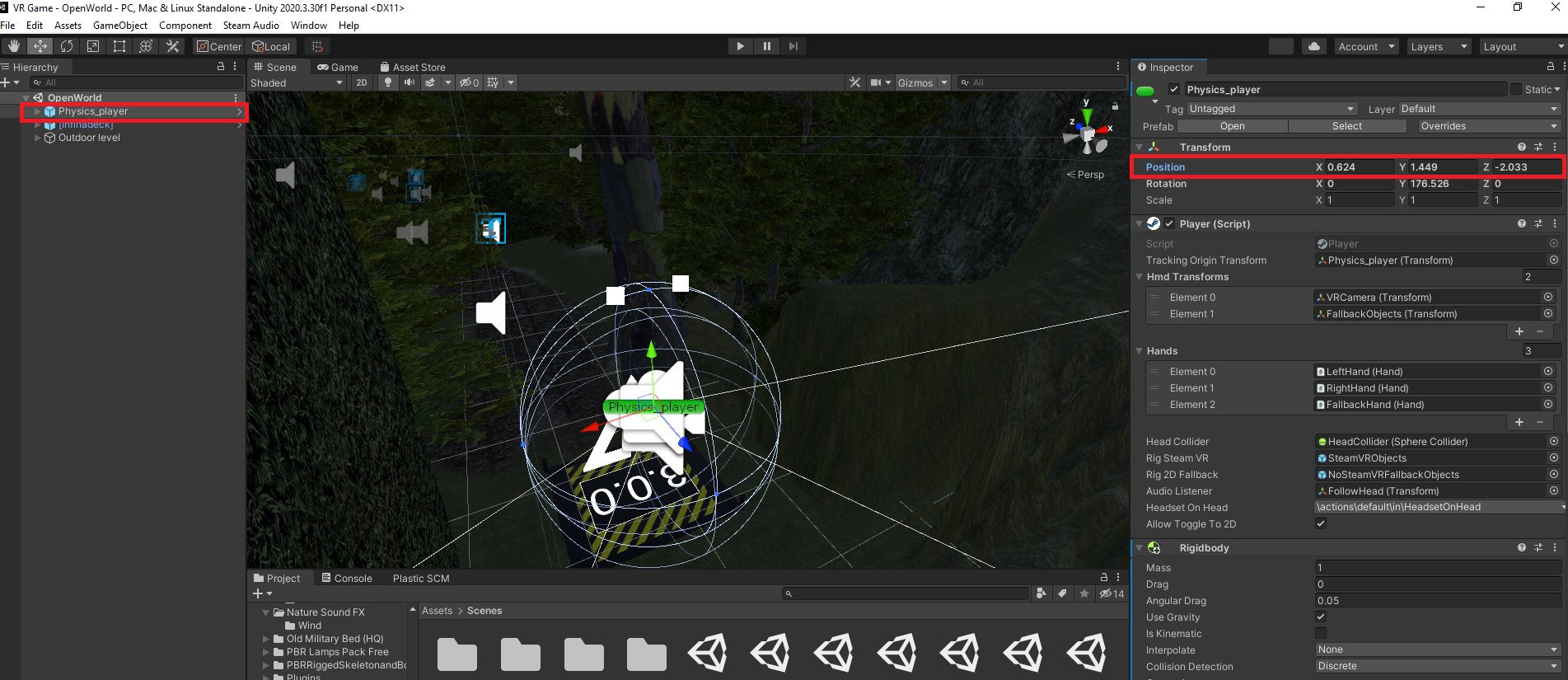
Task: Play the game
Action: [741, 46]
